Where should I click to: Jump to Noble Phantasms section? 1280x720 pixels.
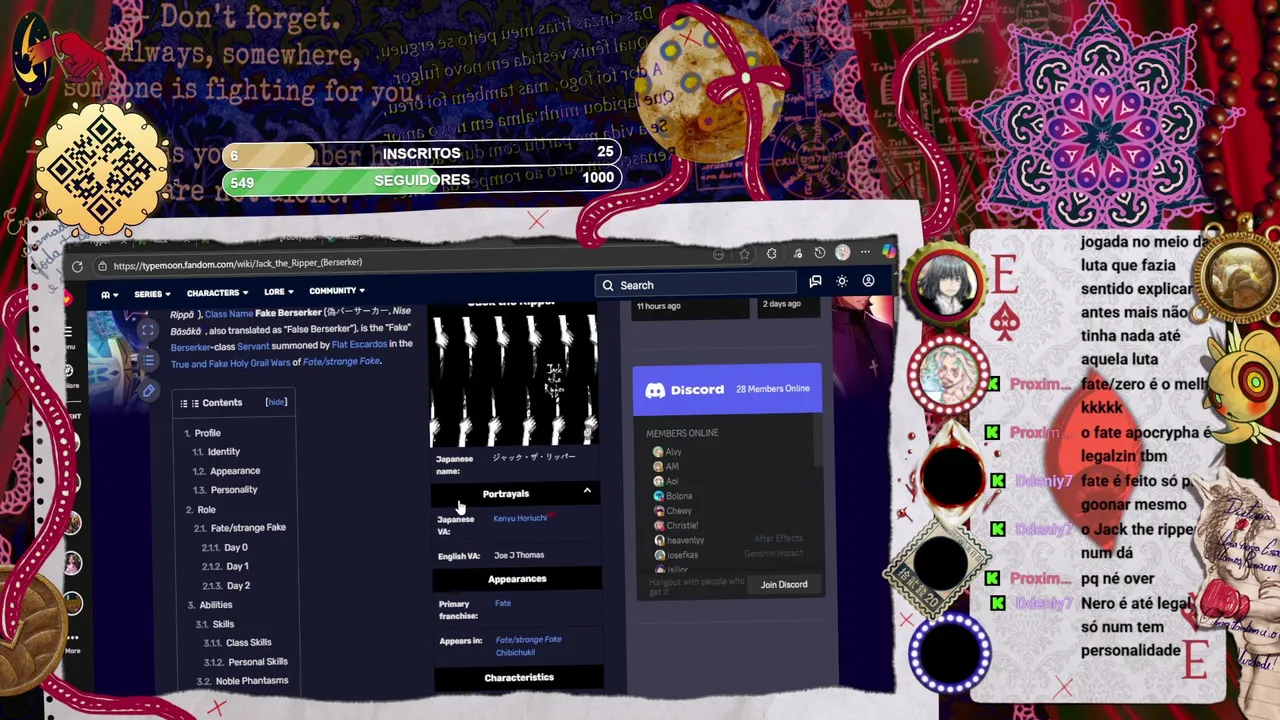(x=251, y=681)
